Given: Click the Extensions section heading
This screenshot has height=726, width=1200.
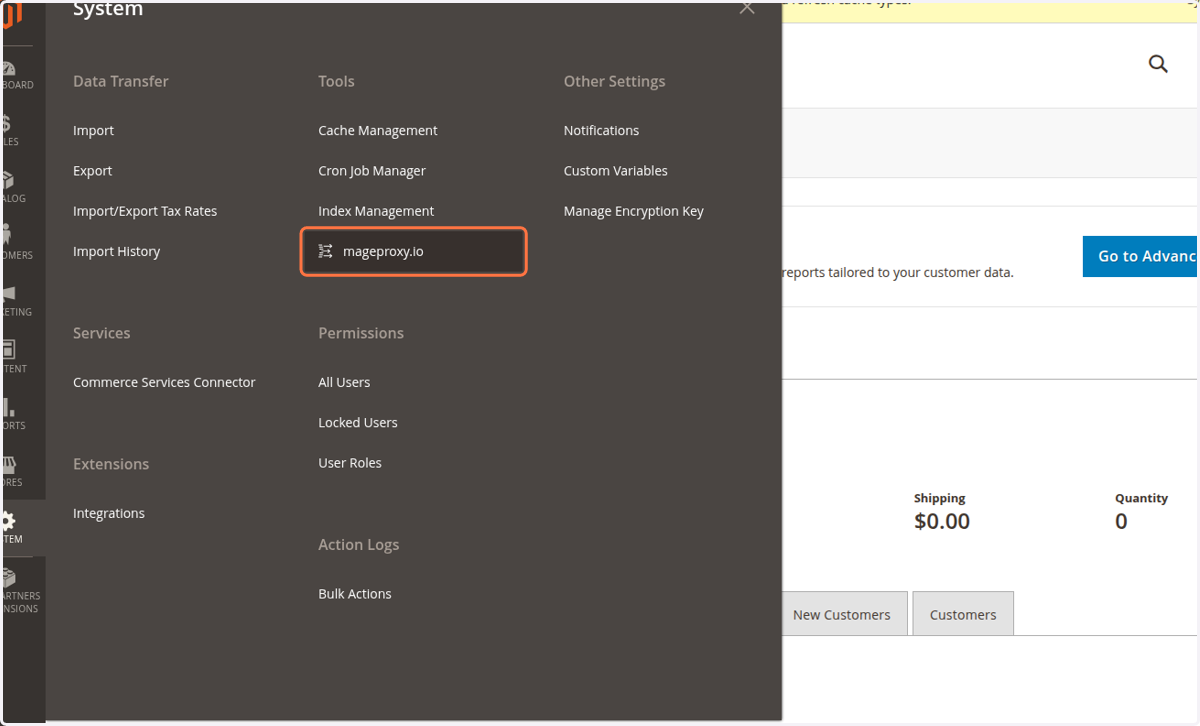Looking at the screenshot, I should (x=111, y=464).
